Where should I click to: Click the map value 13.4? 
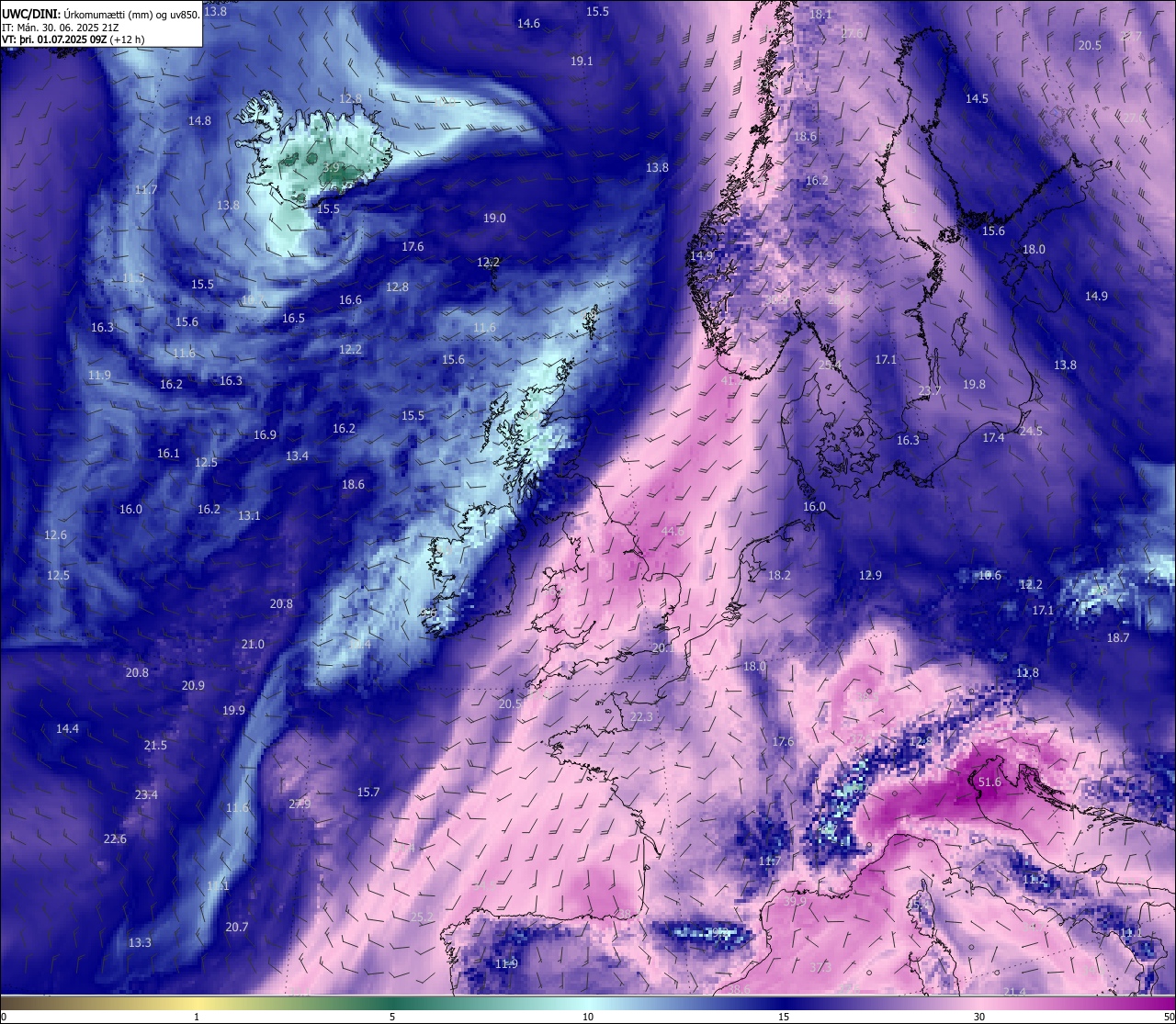coord(297,456)
